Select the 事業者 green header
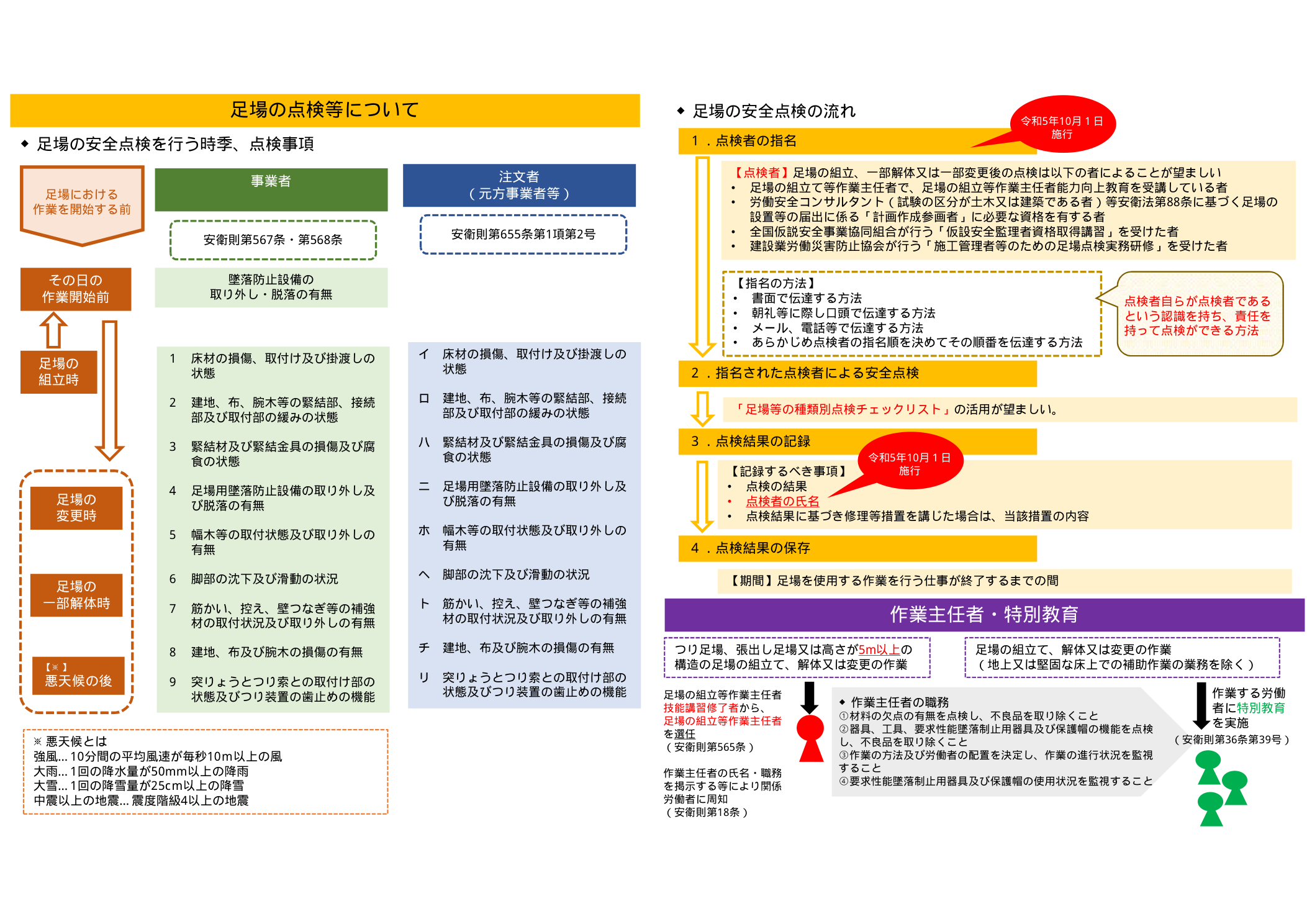 tap(271, 189)
